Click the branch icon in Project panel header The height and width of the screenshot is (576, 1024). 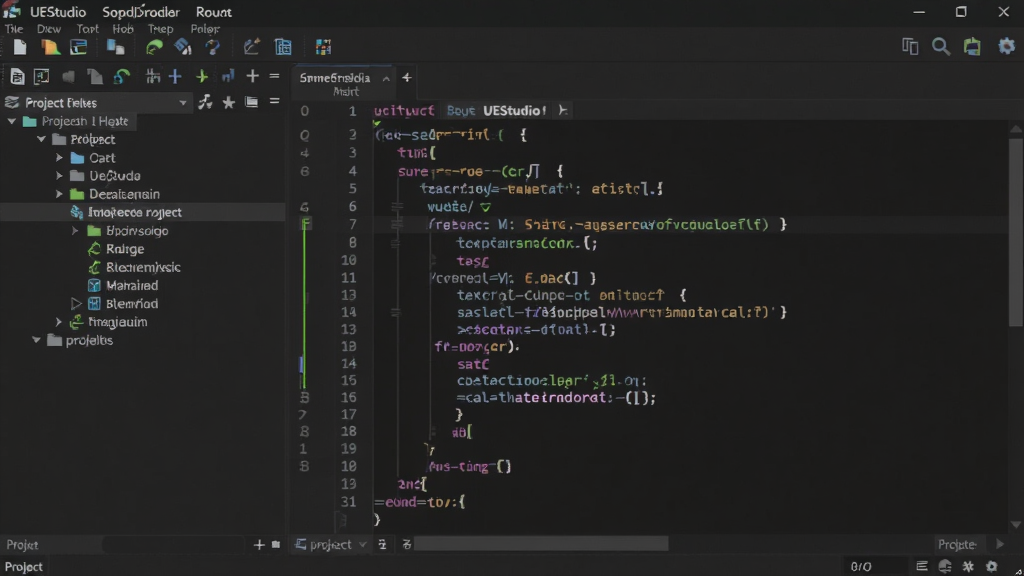pyautogui.click(x=205, y=103)
